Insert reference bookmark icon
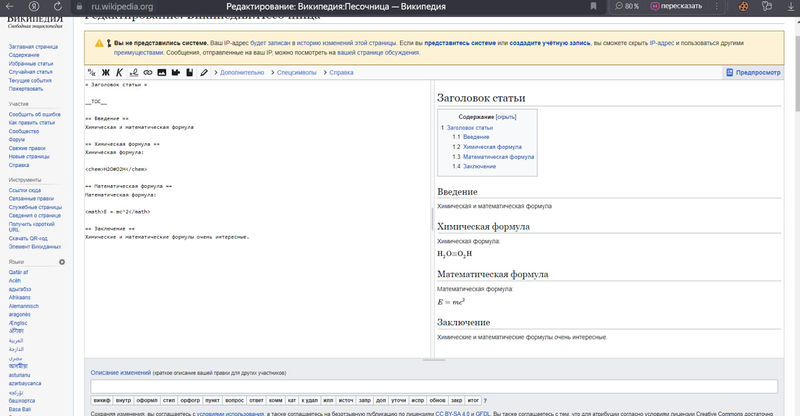 [189, 72]
